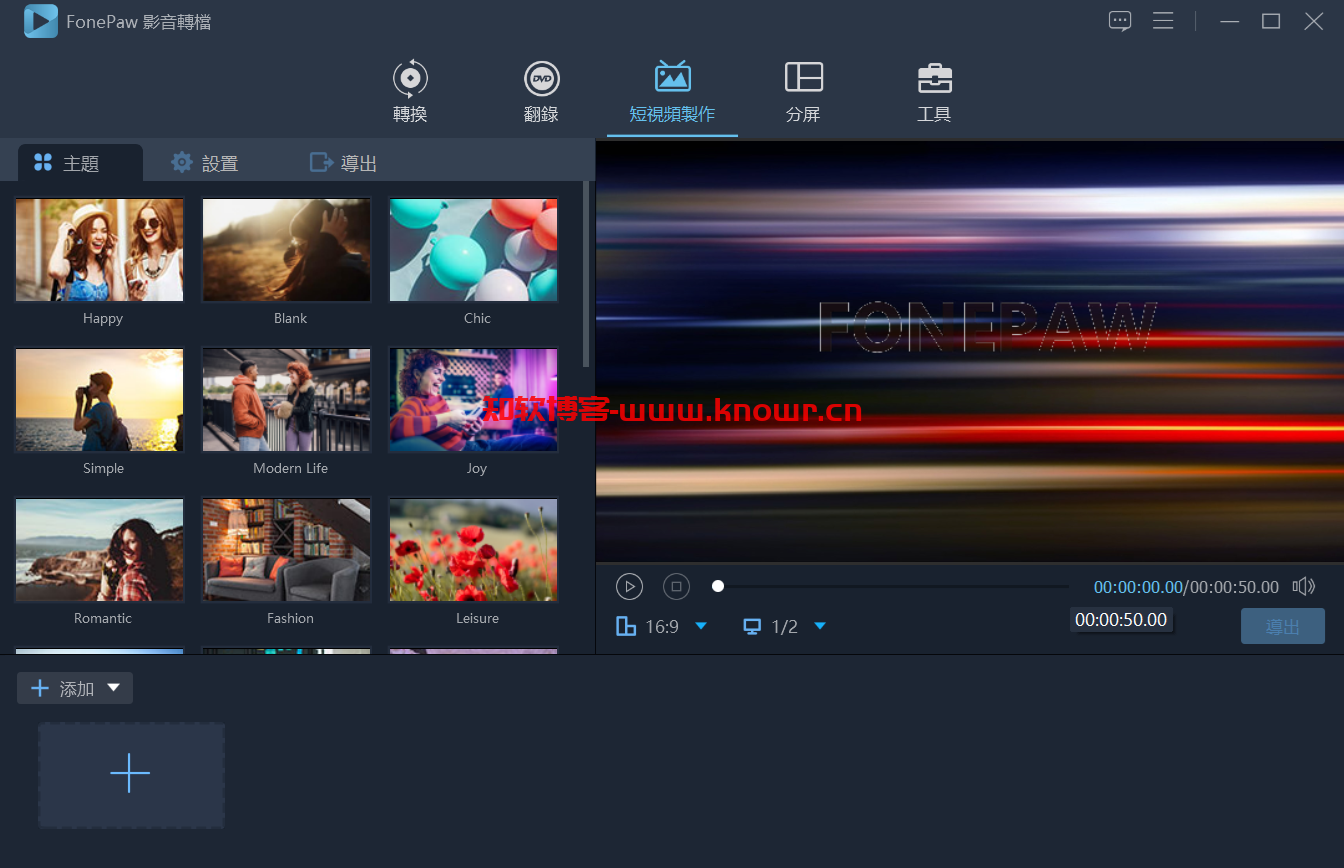Click the blue 導出 export button
This screenshot has height=868, width=1344.
[1283, 626]
